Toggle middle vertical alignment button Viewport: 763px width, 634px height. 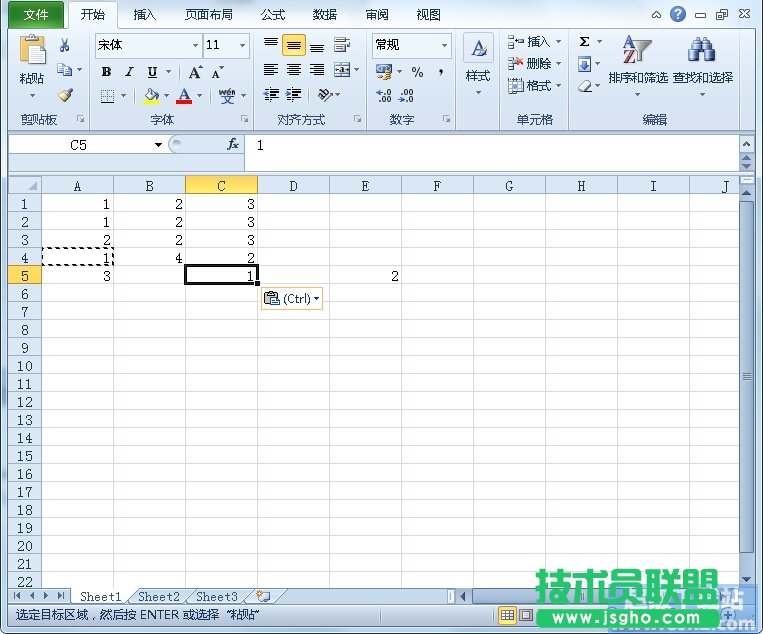click(293, 46)
